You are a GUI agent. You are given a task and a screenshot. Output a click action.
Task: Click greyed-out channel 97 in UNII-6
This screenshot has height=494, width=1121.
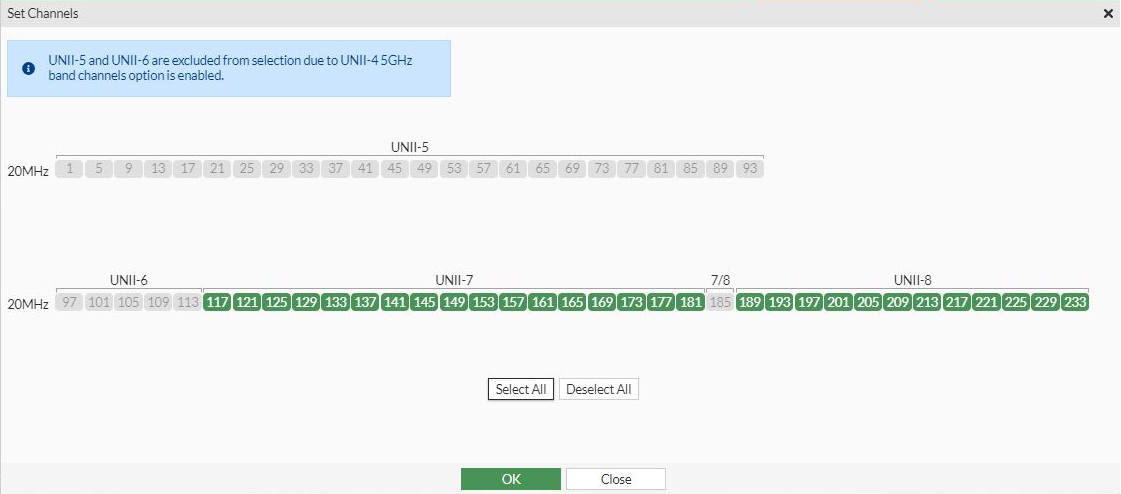pyautogui.click(x=69, y=302)
